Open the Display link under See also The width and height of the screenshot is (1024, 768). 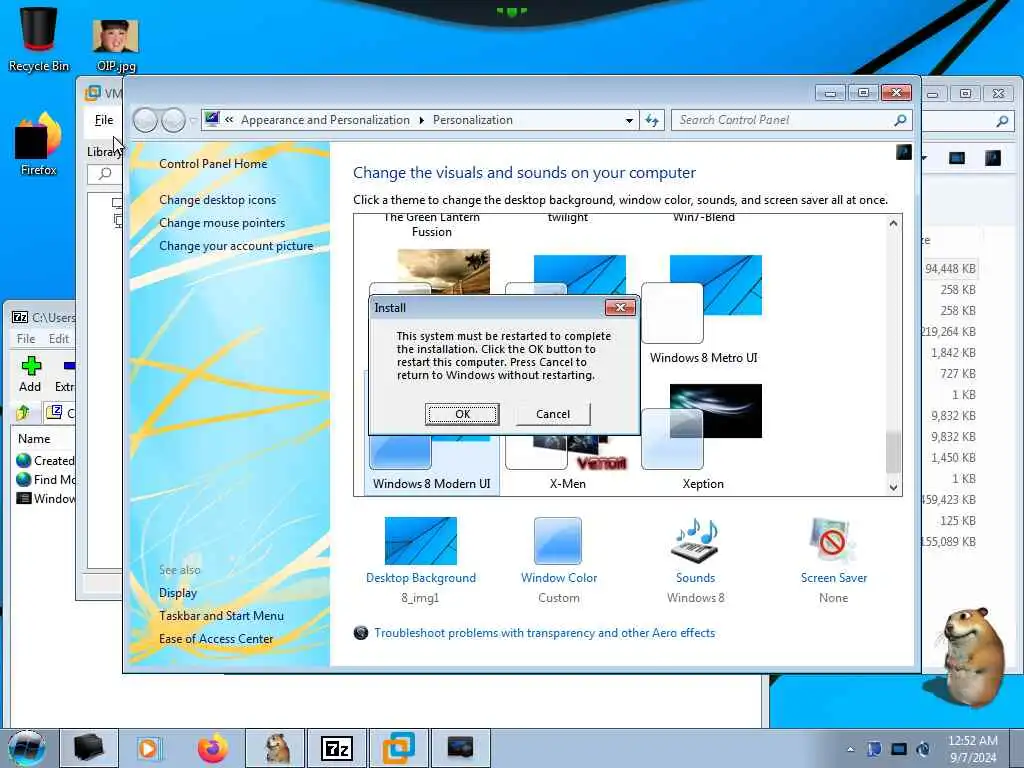click(178, 593)
